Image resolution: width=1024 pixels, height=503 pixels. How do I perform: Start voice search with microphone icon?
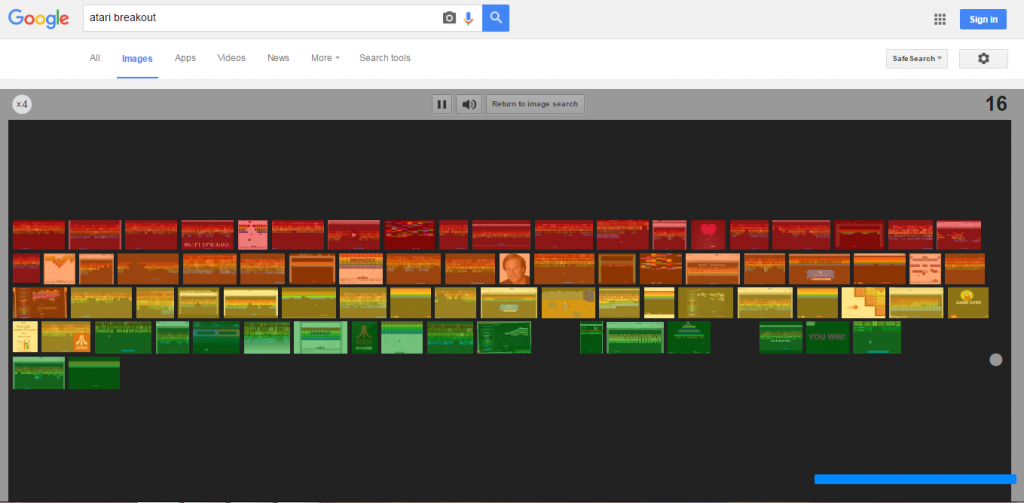coord(468,18)
